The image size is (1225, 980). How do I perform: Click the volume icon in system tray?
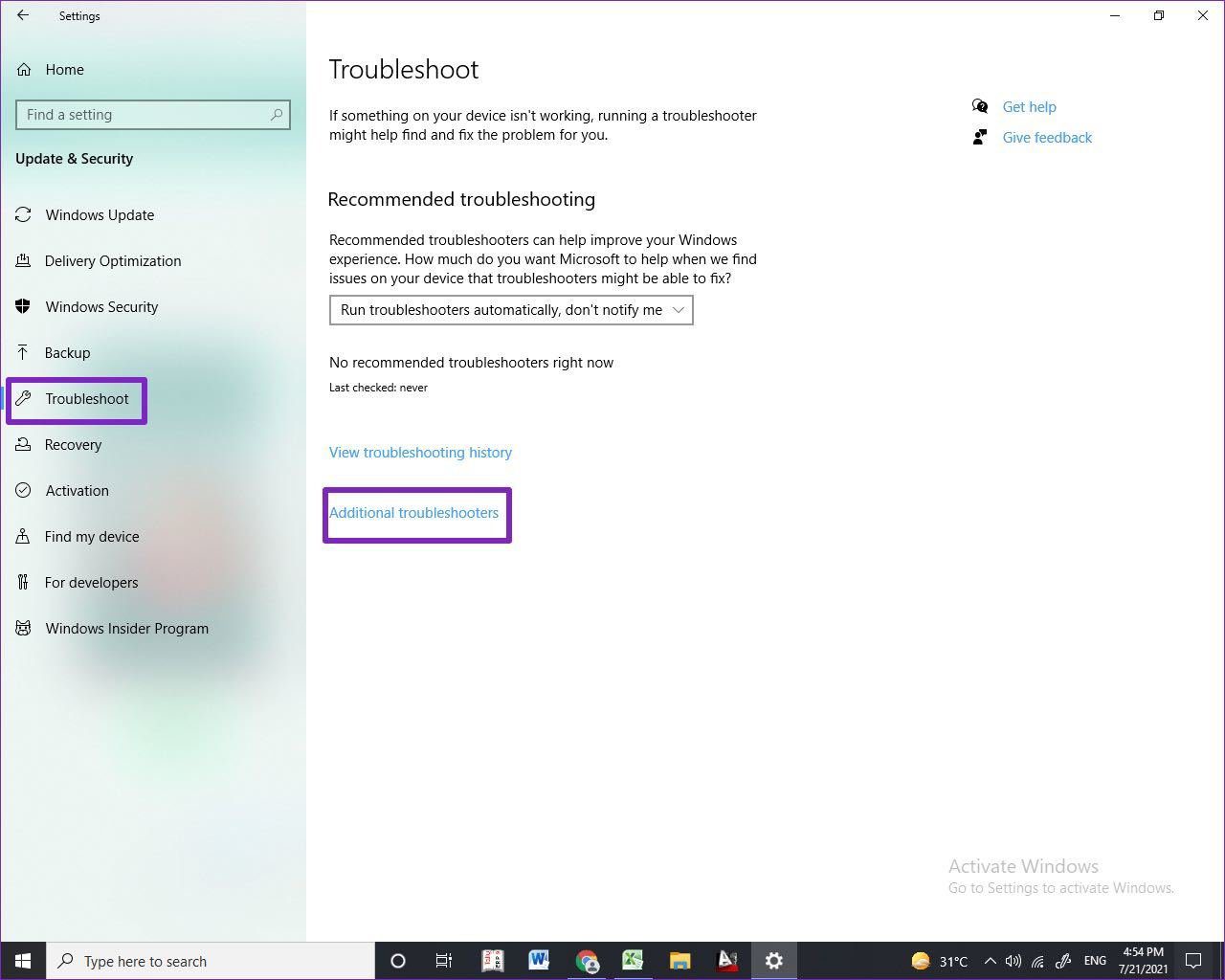click(1013, 961)
